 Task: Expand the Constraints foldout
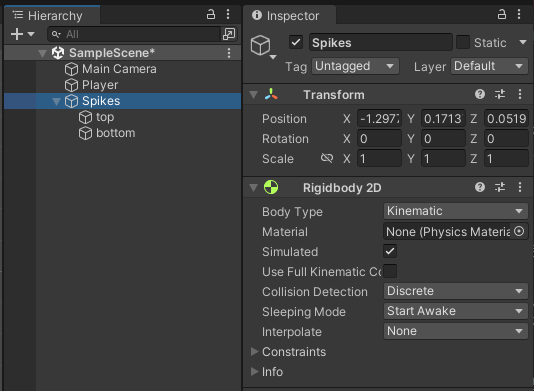tap(254, 351)
